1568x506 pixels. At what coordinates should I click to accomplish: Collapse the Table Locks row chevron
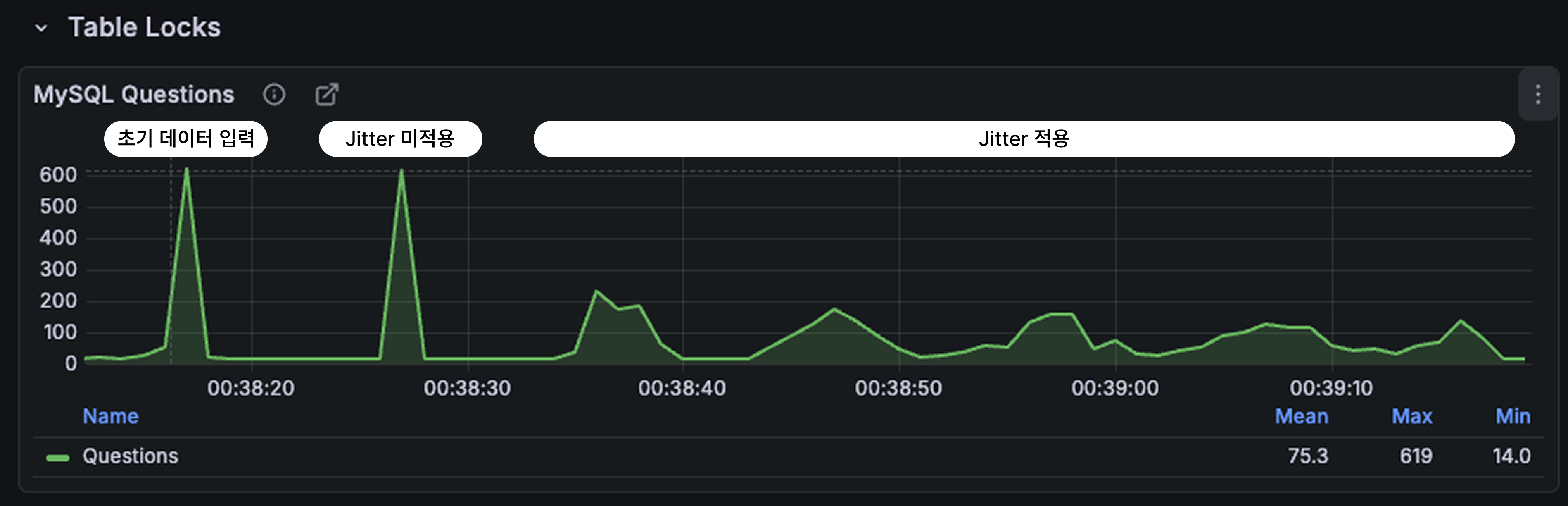coord(41,28)
